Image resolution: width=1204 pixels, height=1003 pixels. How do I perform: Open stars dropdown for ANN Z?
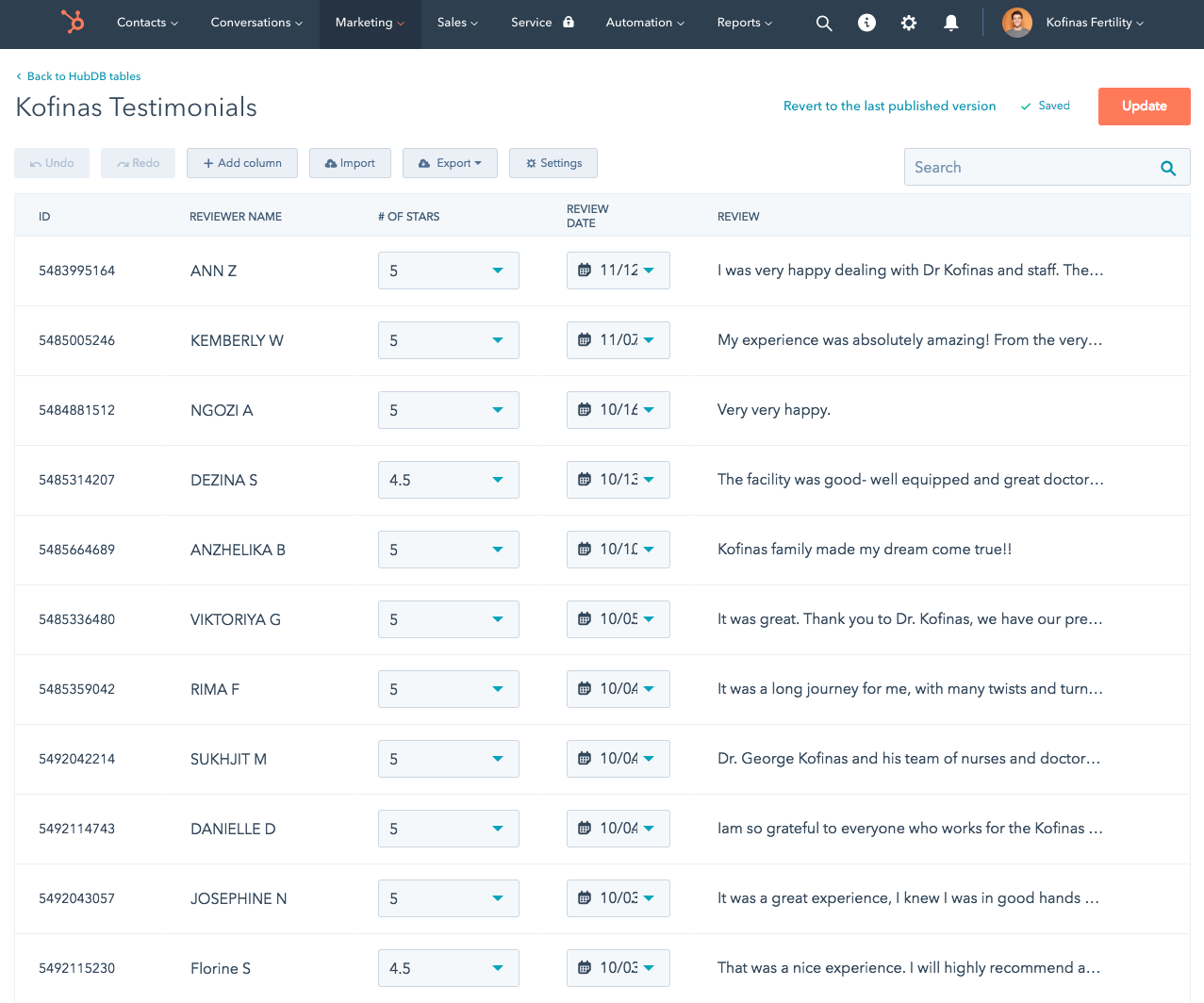click(x=449, y=271)
